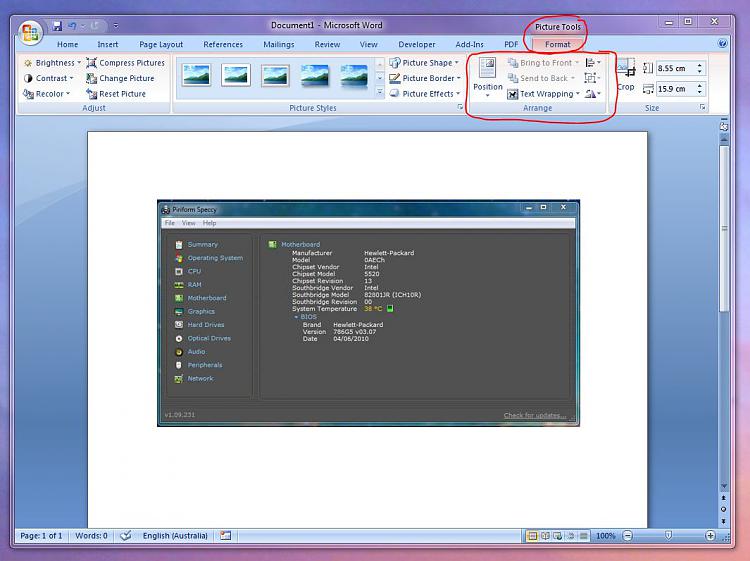This screenshot has height=561, width=750.
Task: Open the Picture Shape dropdown
Action: click(424, 63)
